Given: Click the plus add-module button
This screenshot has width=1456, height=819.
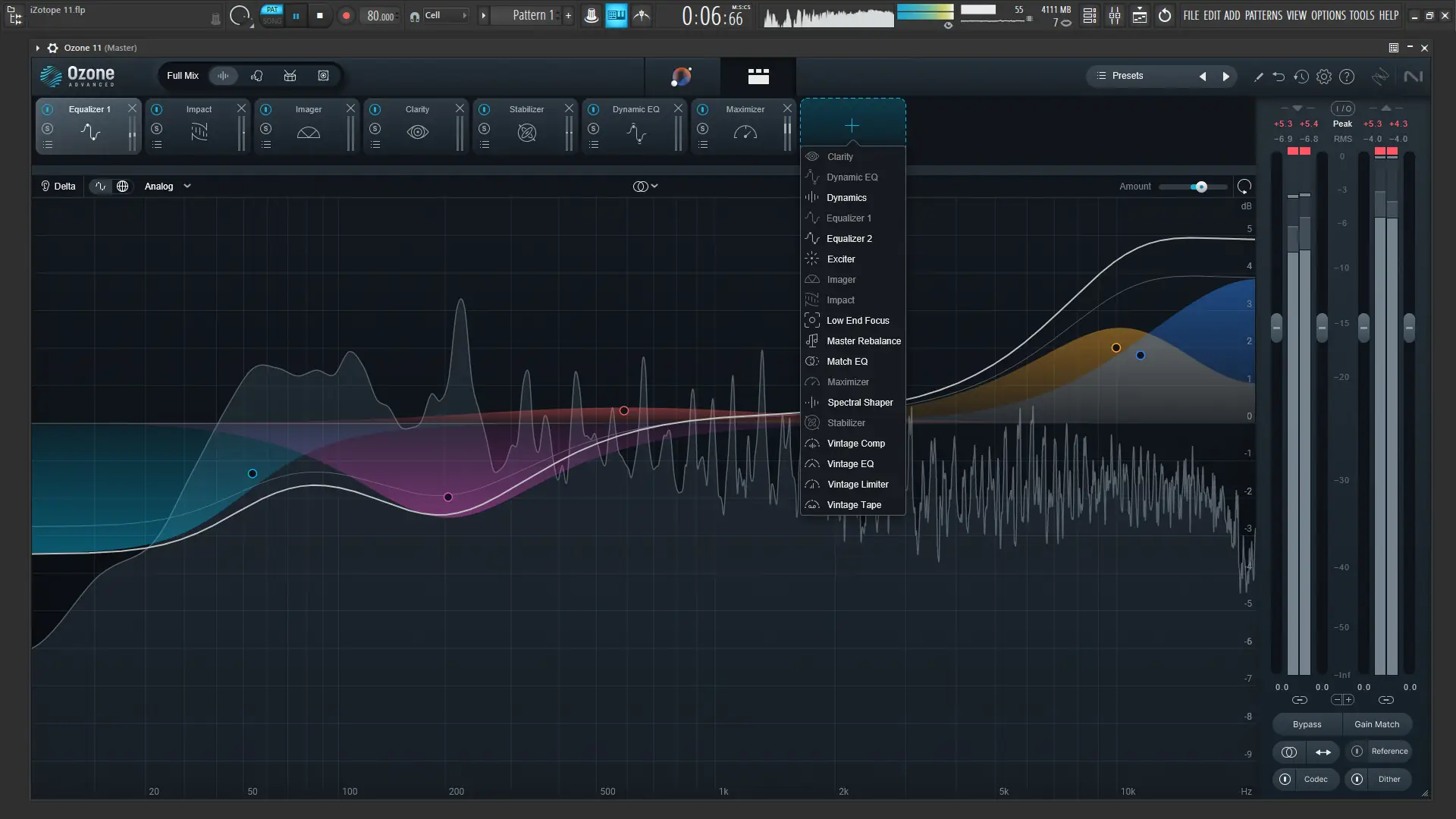Looking at the screenshot, I should pyautogui.click(x=852, y=125).
